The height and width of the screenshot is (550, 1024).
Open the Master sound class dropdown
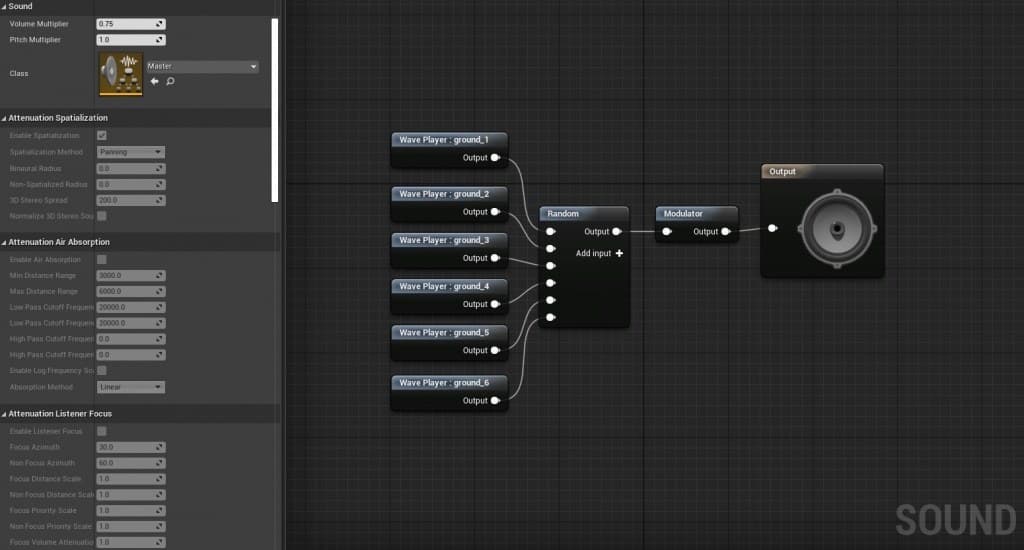point(202,66)
